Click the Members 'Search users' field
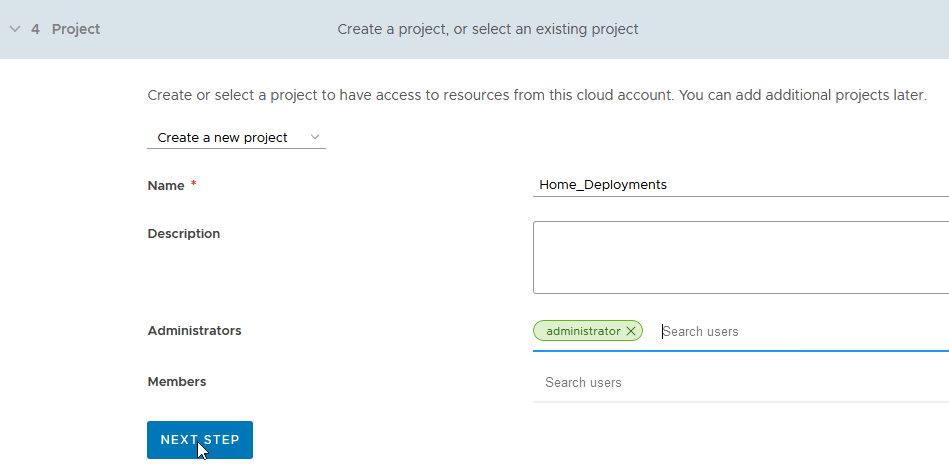Image resolution: width=949 pixels, height=467 pixels. [x=740, y=383]
